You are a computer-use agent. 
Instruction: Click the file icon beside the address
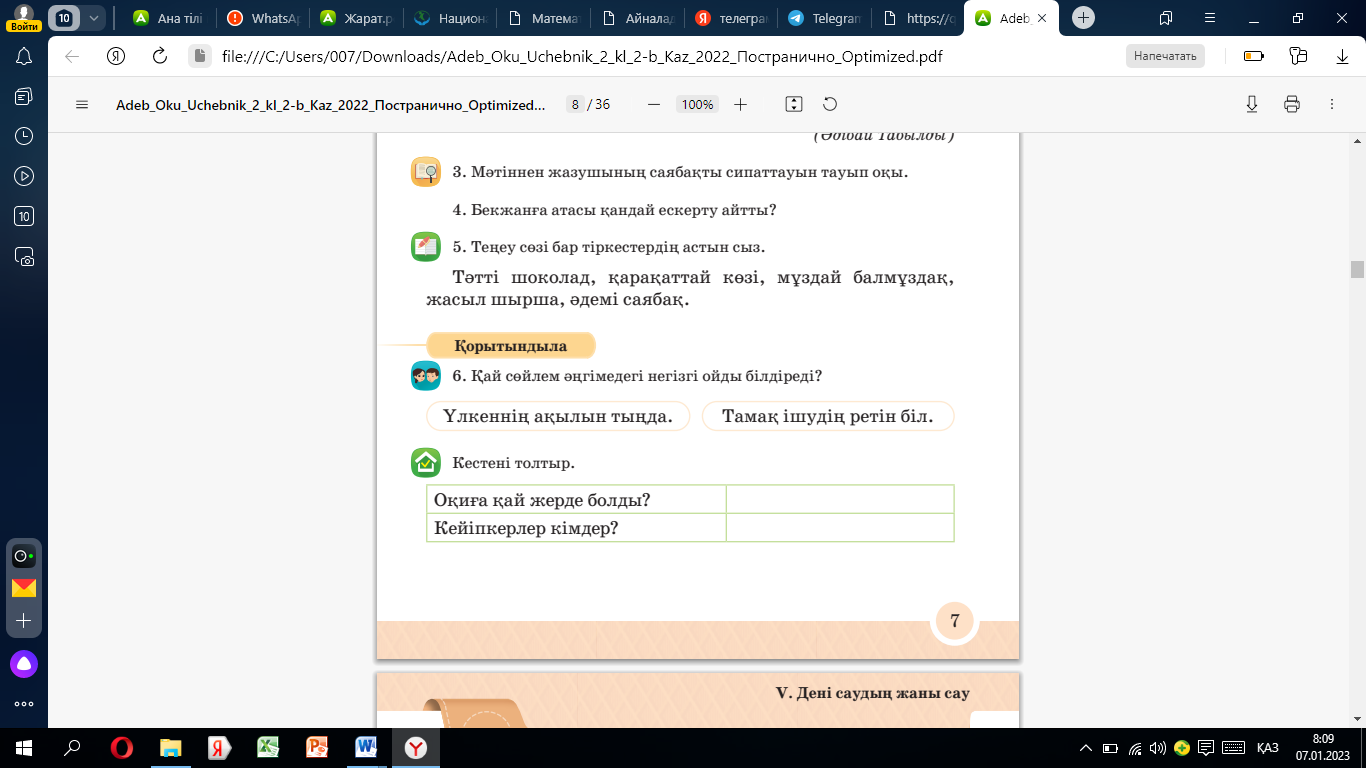[x=199, y=56]
